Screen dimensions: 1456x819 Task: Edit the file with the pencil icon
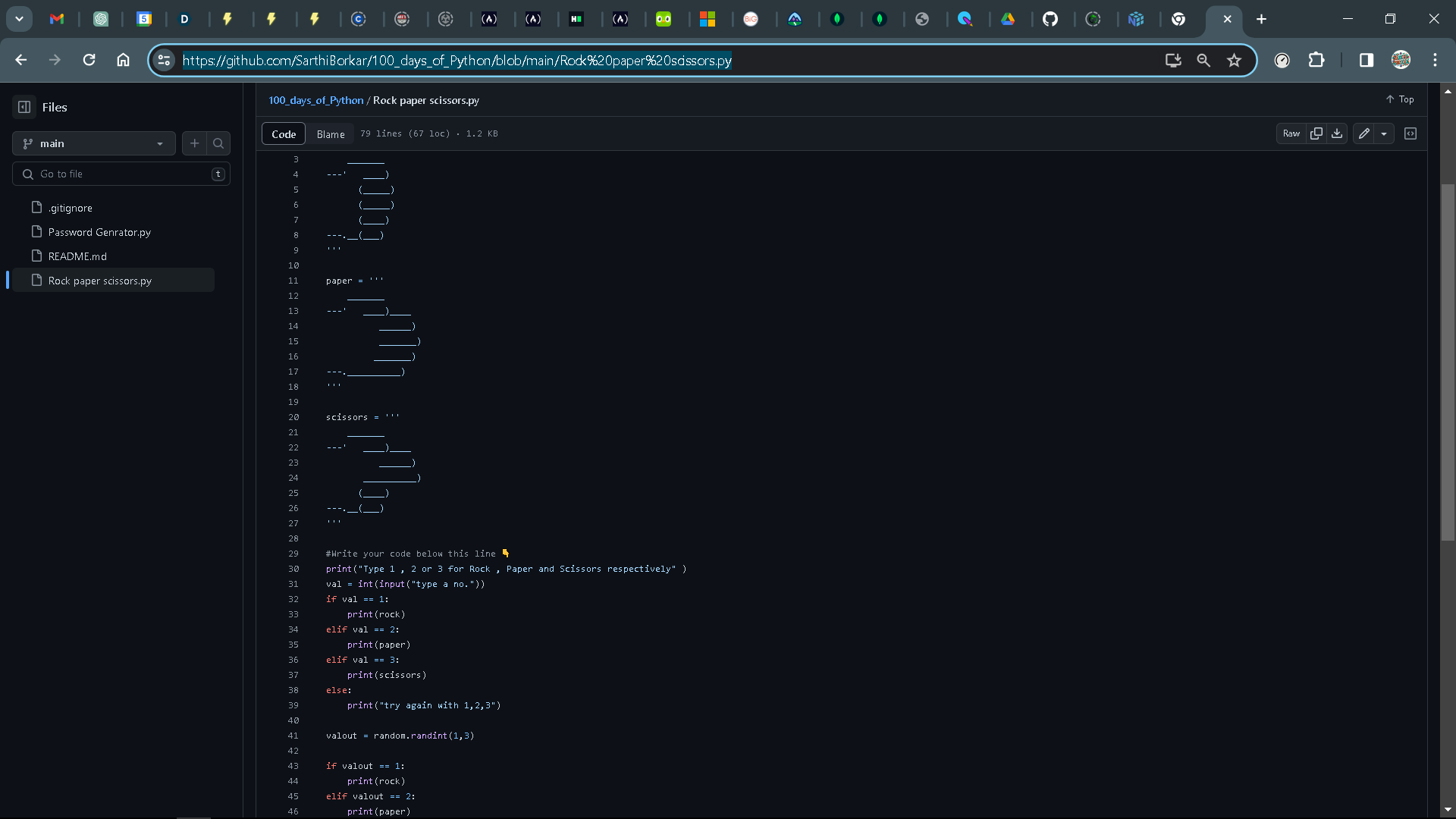1364,133
